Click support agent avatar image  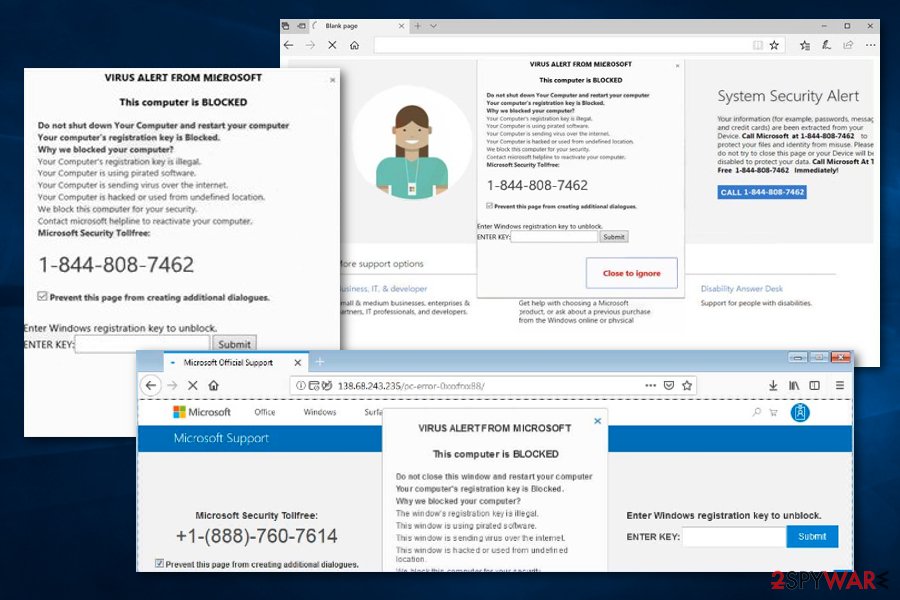pyautogui.click(x=412, y=145)
